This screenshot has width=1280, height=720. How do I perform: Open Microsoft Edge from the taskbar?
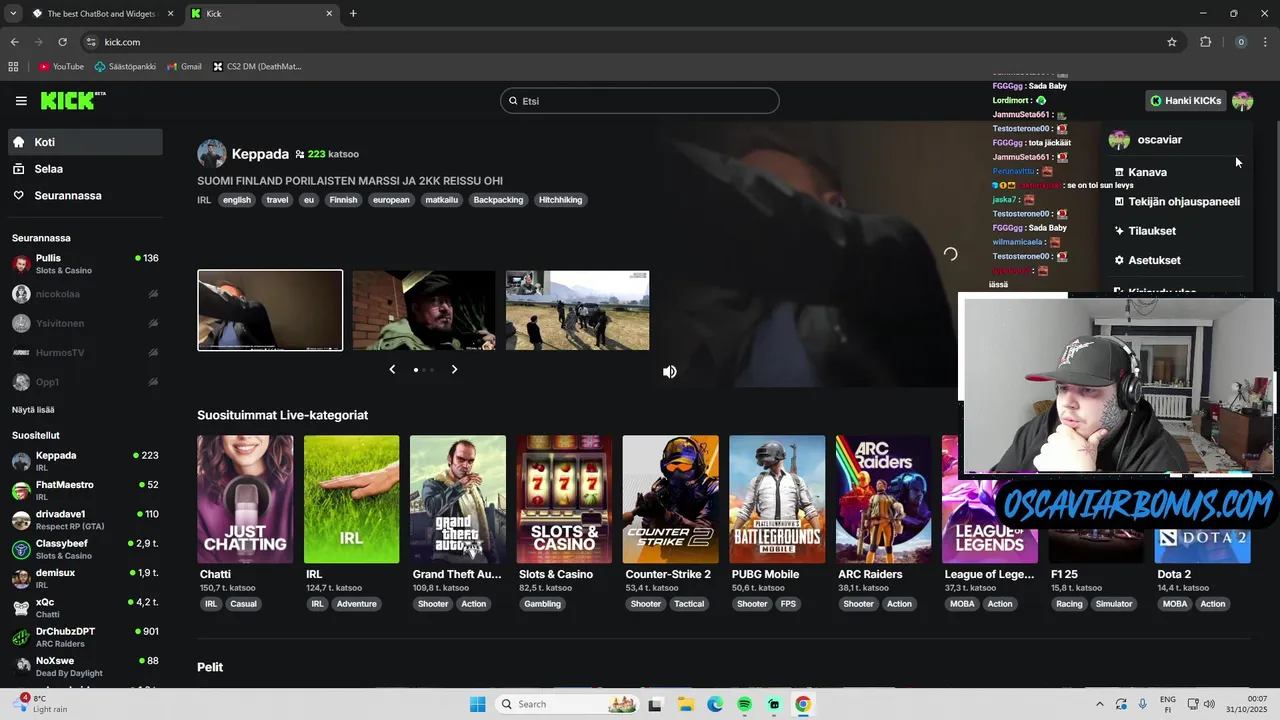click(x=715, y=704)
